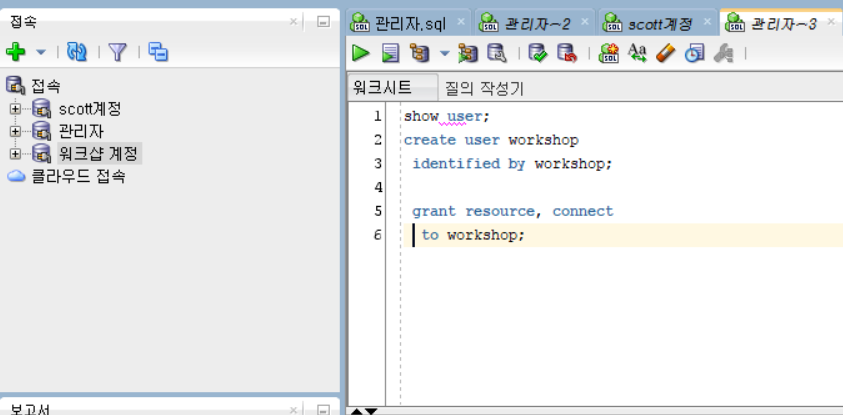This screenshot has width=843, height=415.
Task: Expand the 워크샵 계정 connection node
Action: point(15,154)
